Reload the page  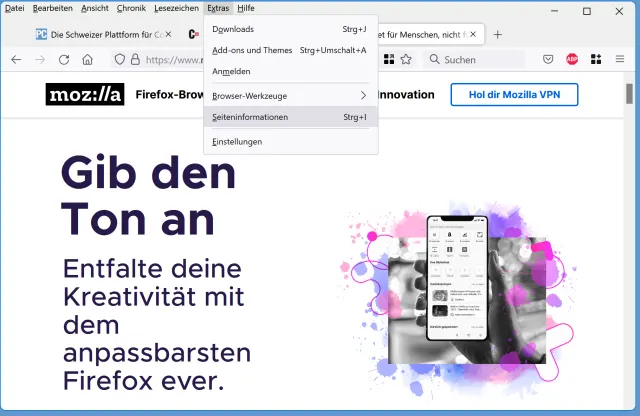[x=64, y=60]
